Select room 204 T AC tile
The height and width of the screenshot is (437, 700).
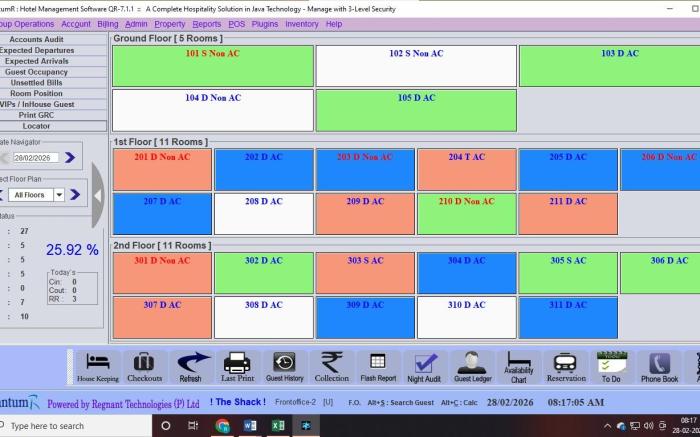[x=467, y=169]
